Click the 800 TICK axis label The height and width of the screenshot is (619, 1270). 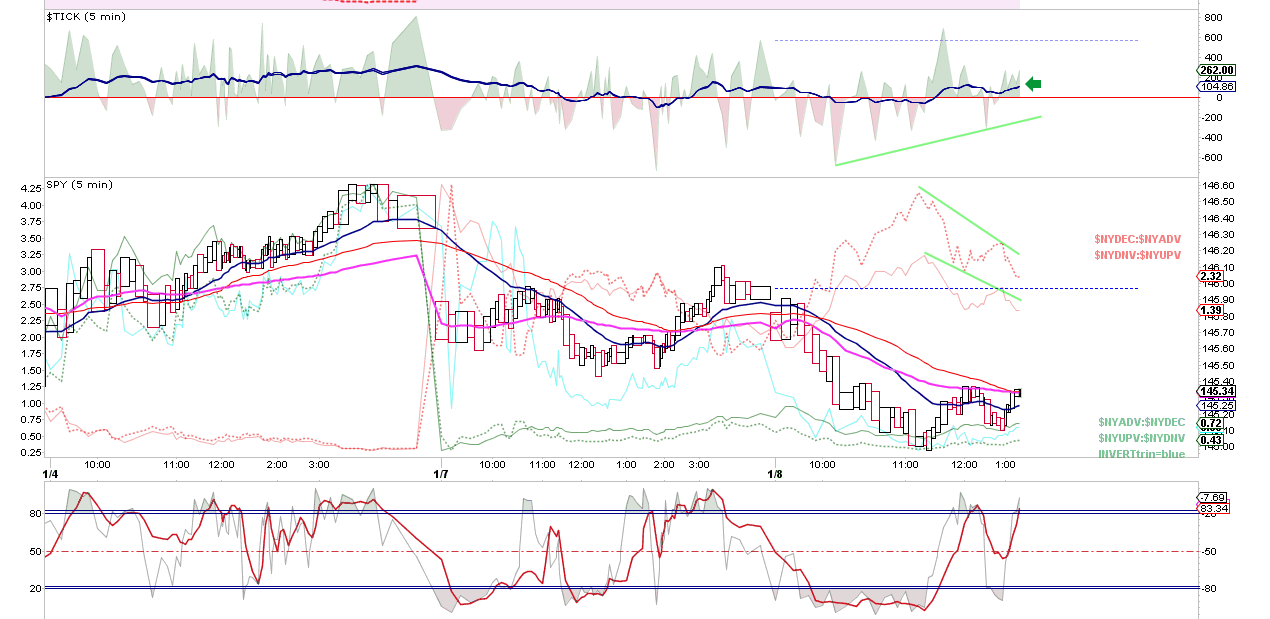tap(1213, 18)
